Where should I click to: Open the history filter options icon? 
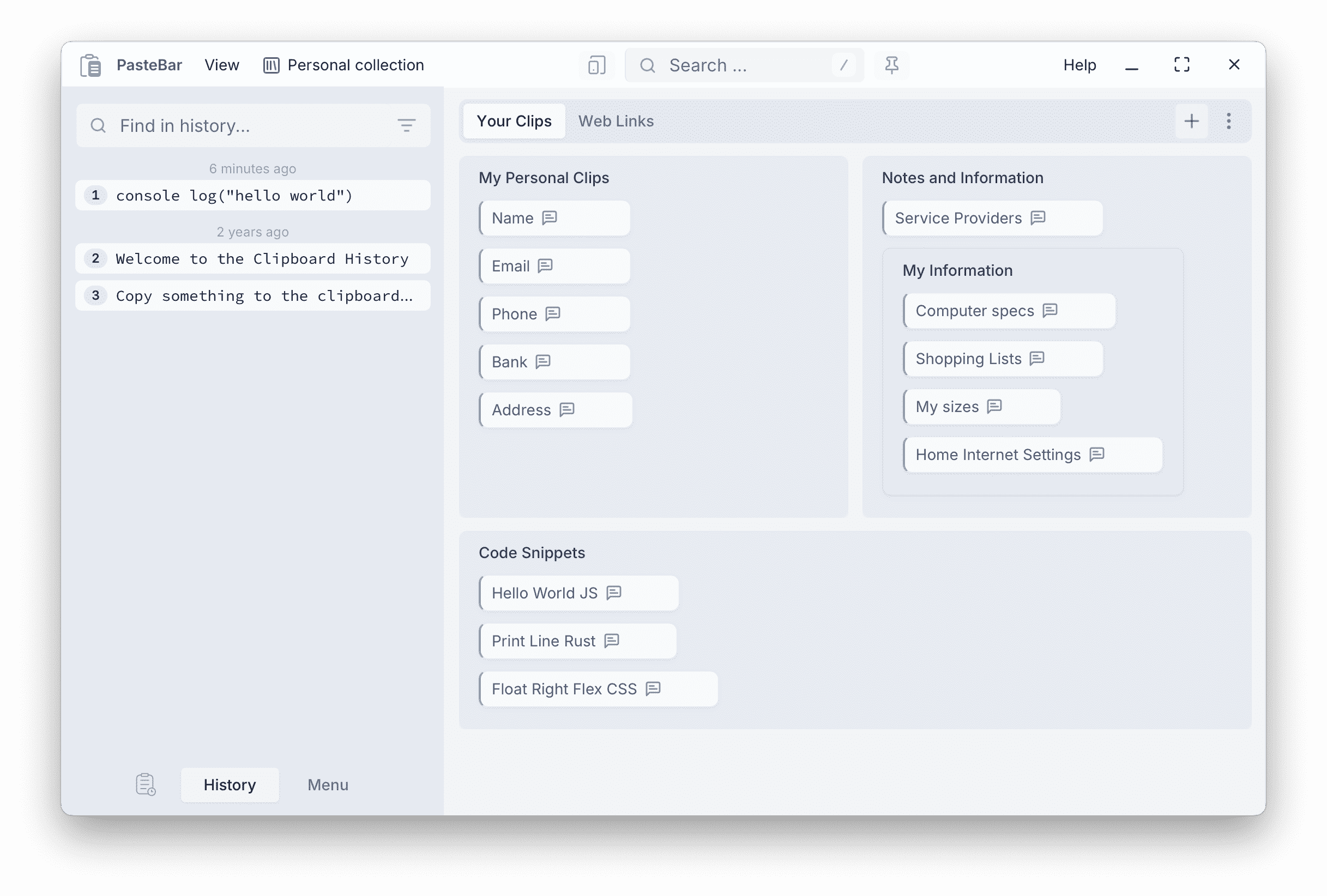(x=406, y=125)
